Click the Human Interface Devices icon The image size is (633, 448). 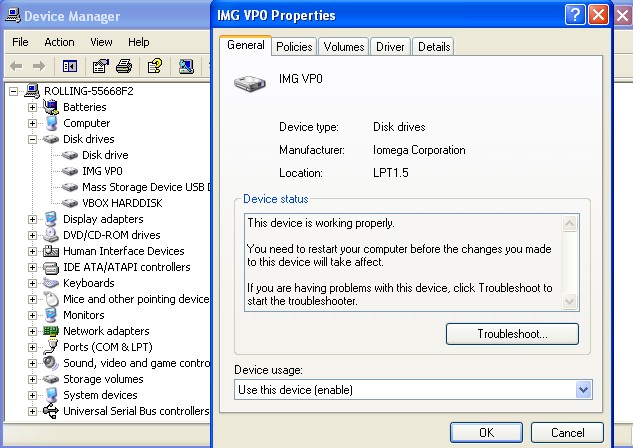click(51, 251)
